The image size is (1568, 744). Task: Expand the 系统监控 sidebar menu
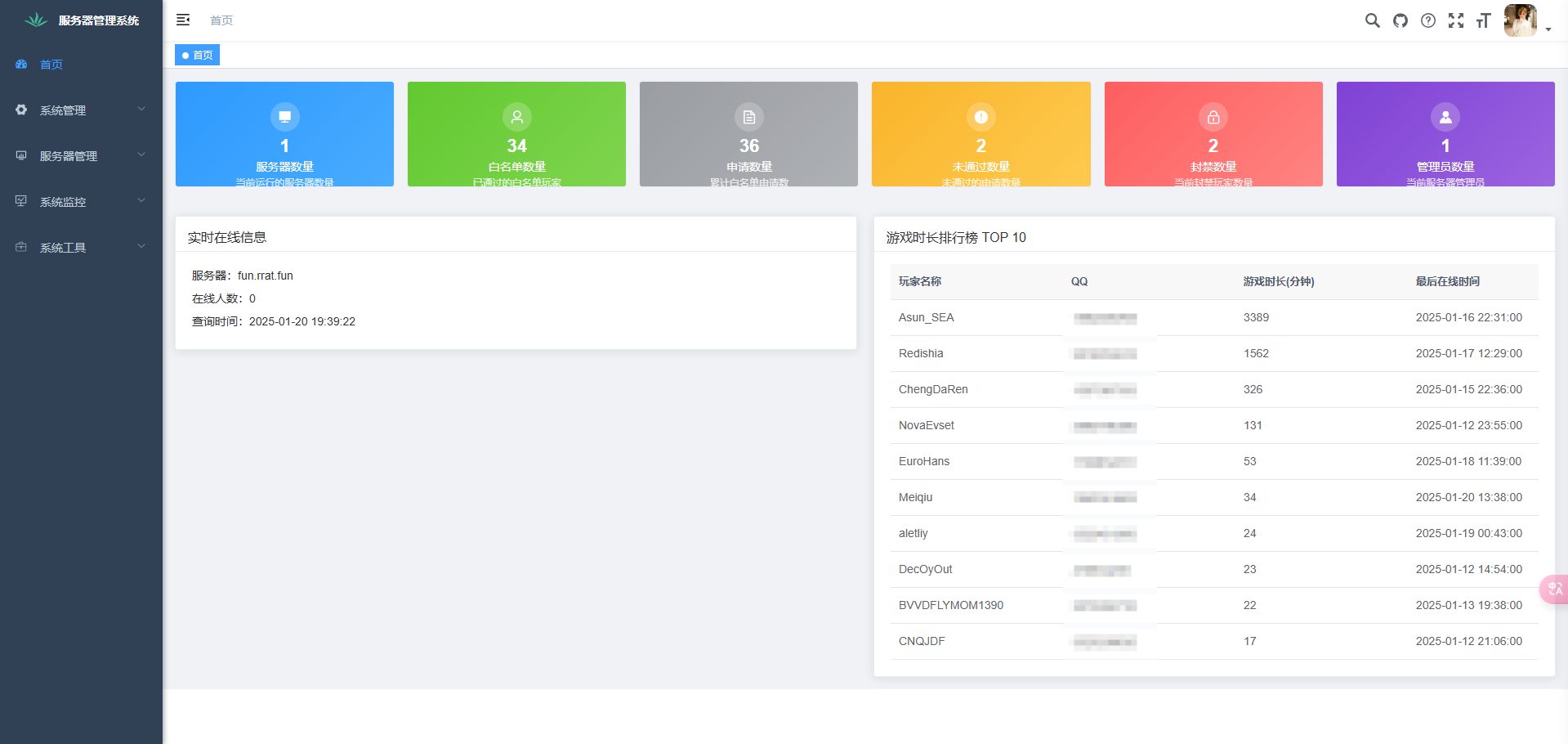click(81, 201)
